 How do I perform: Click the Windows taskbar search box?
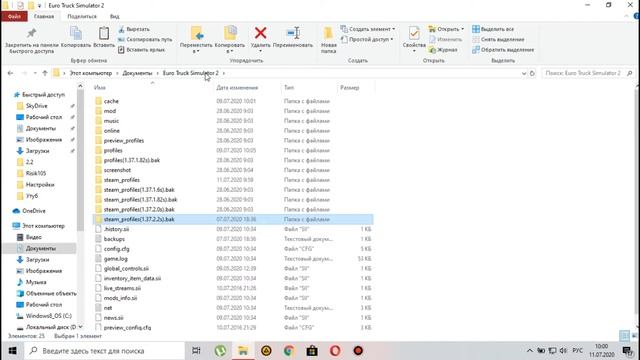click(104, 351)
